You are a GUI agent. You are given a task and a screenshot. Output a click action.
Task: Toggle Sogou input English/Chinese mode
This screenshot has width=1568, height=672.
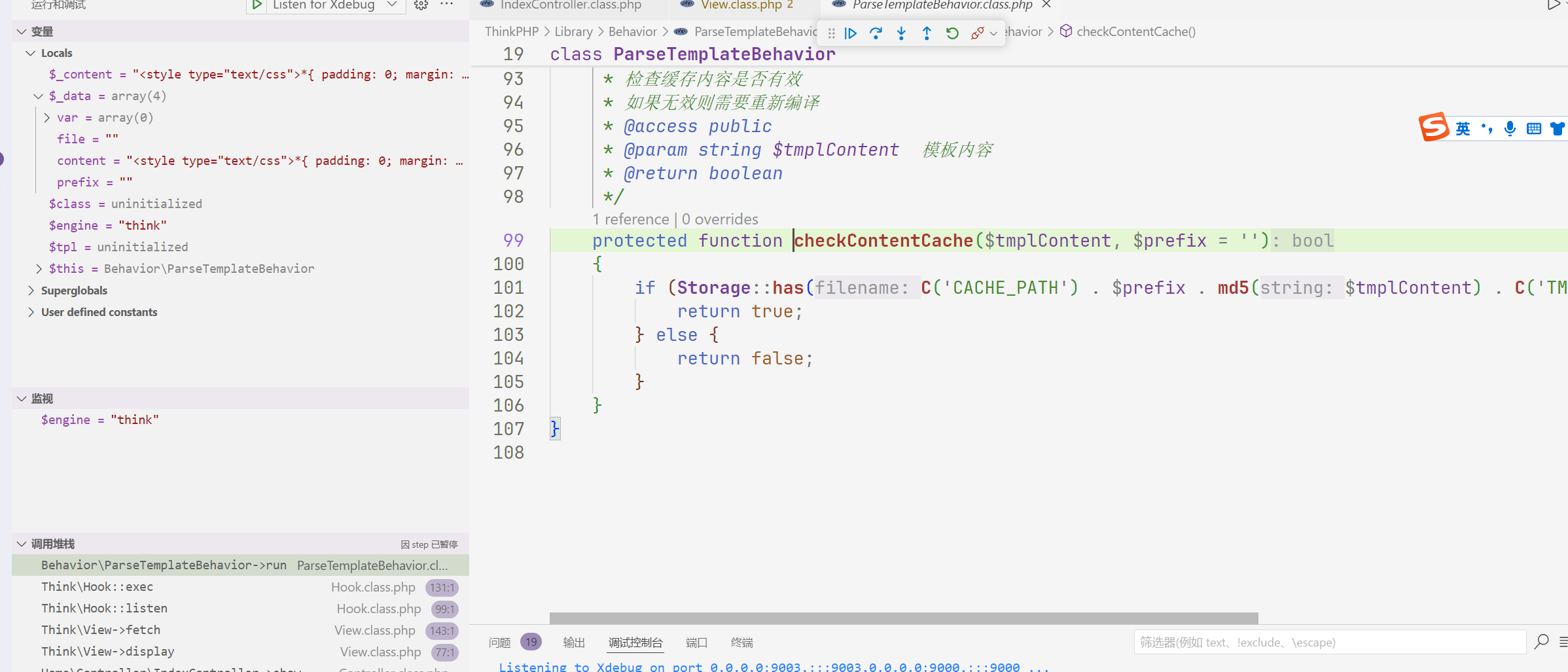click(x=1463, y=129)
